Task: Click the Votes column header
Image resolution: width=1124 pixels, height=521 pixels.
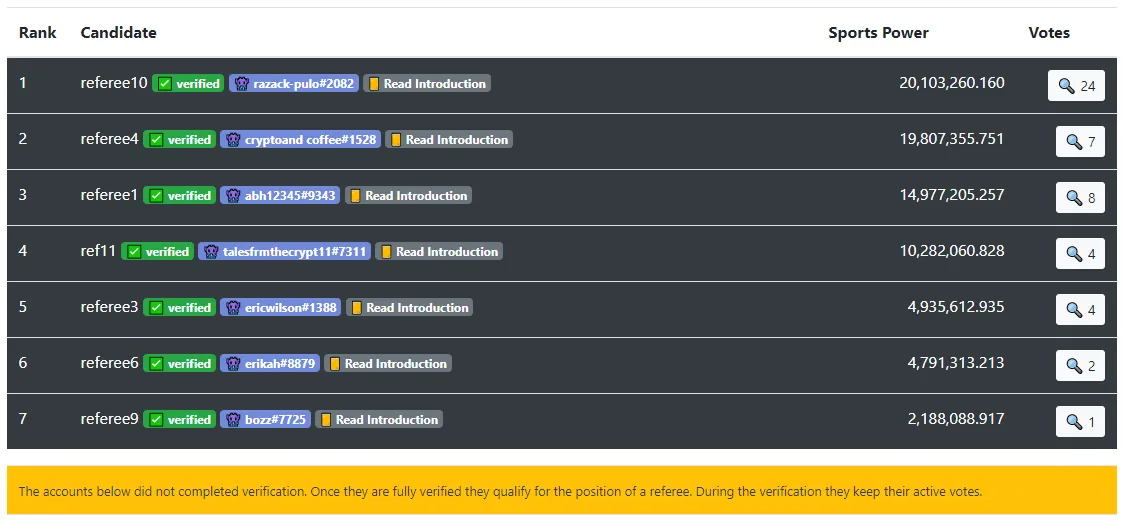Action: [1049, 33]
